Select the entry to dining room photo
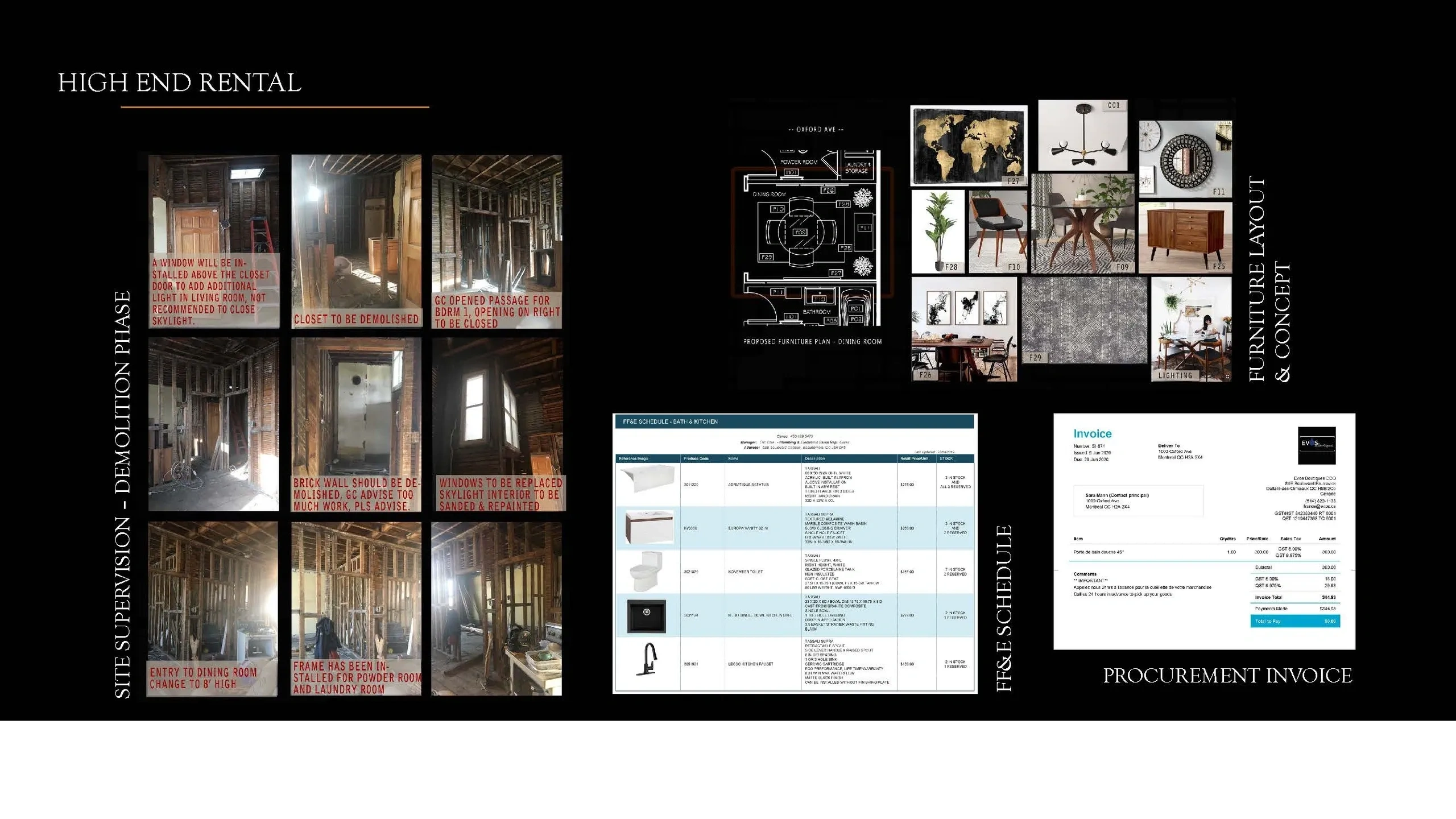1456x819 pixels. [x=213, y=609]
